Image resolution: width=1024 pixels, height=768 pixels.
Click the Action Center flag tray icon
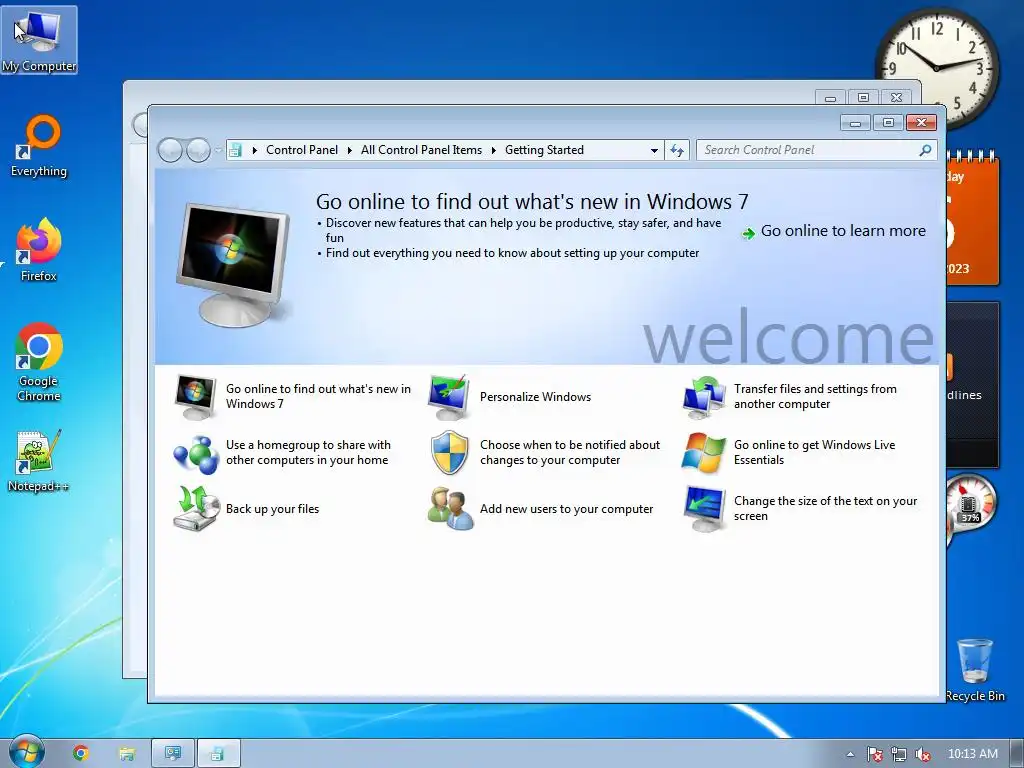875,754
